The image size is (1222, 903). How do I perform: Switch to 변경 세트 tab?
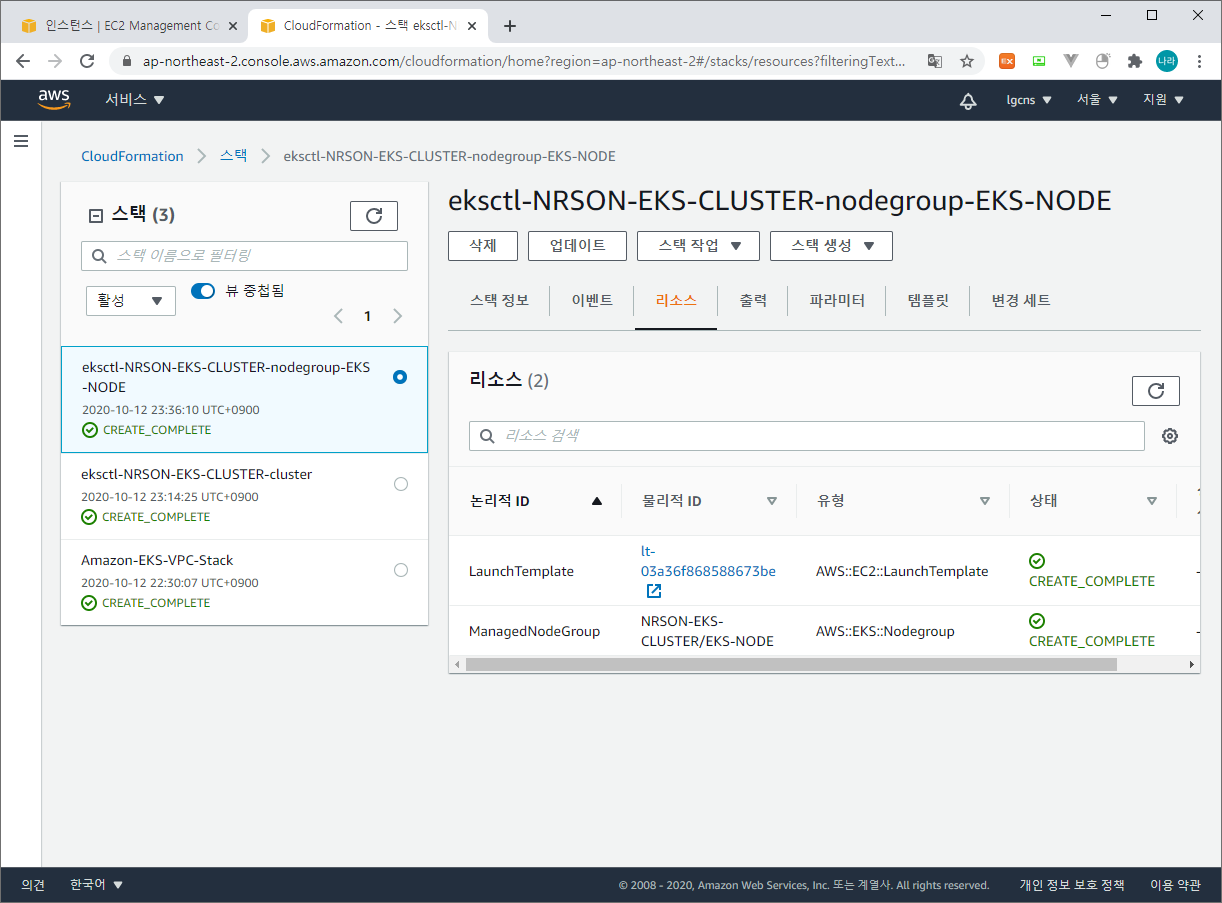(1021, 300)
